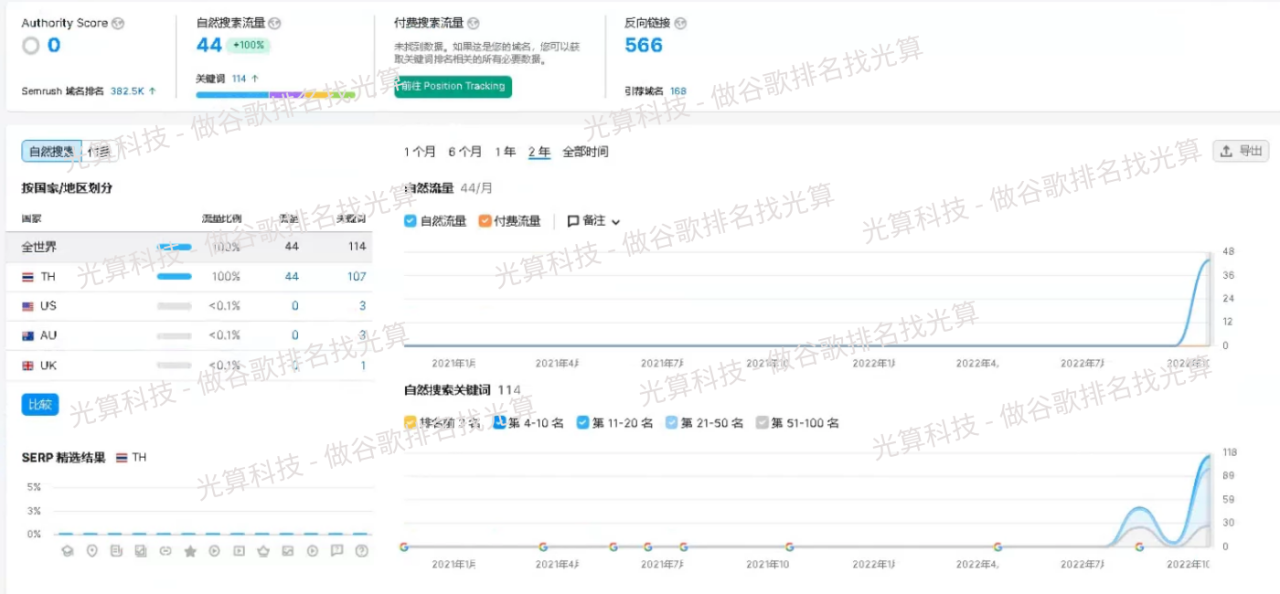Open the 备注 dropdown

coord(616,221)
